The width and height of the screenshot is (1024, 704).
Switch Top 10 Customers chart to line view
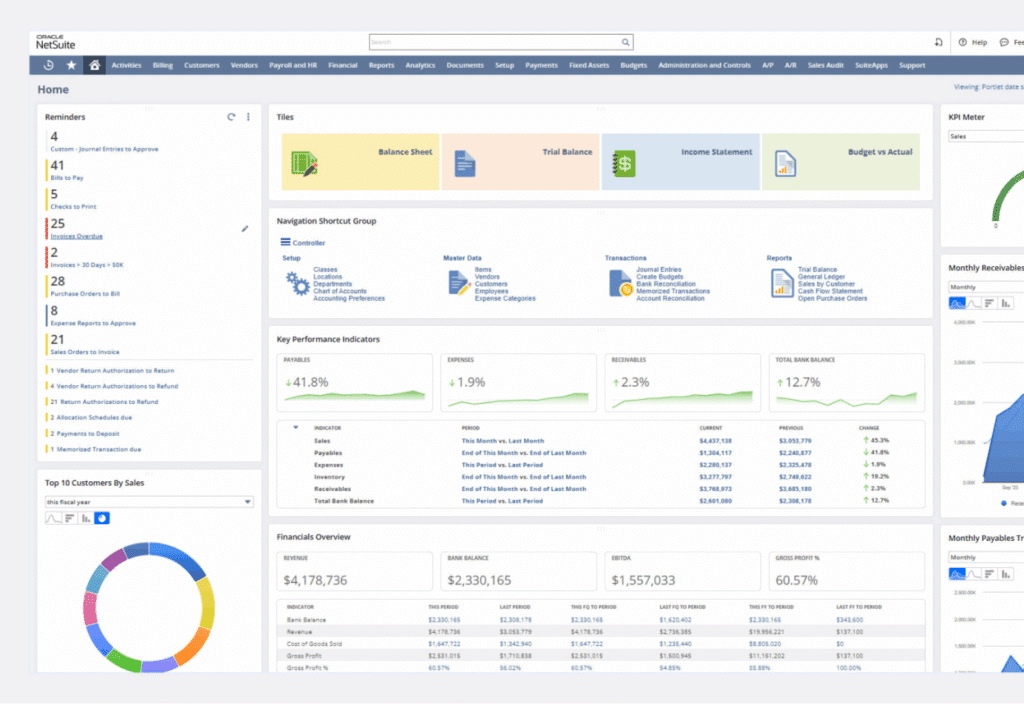click(54, 518)
